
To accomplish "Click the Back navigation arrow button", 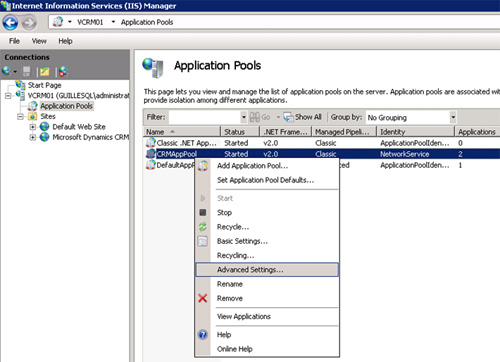I will pos(10,23).
